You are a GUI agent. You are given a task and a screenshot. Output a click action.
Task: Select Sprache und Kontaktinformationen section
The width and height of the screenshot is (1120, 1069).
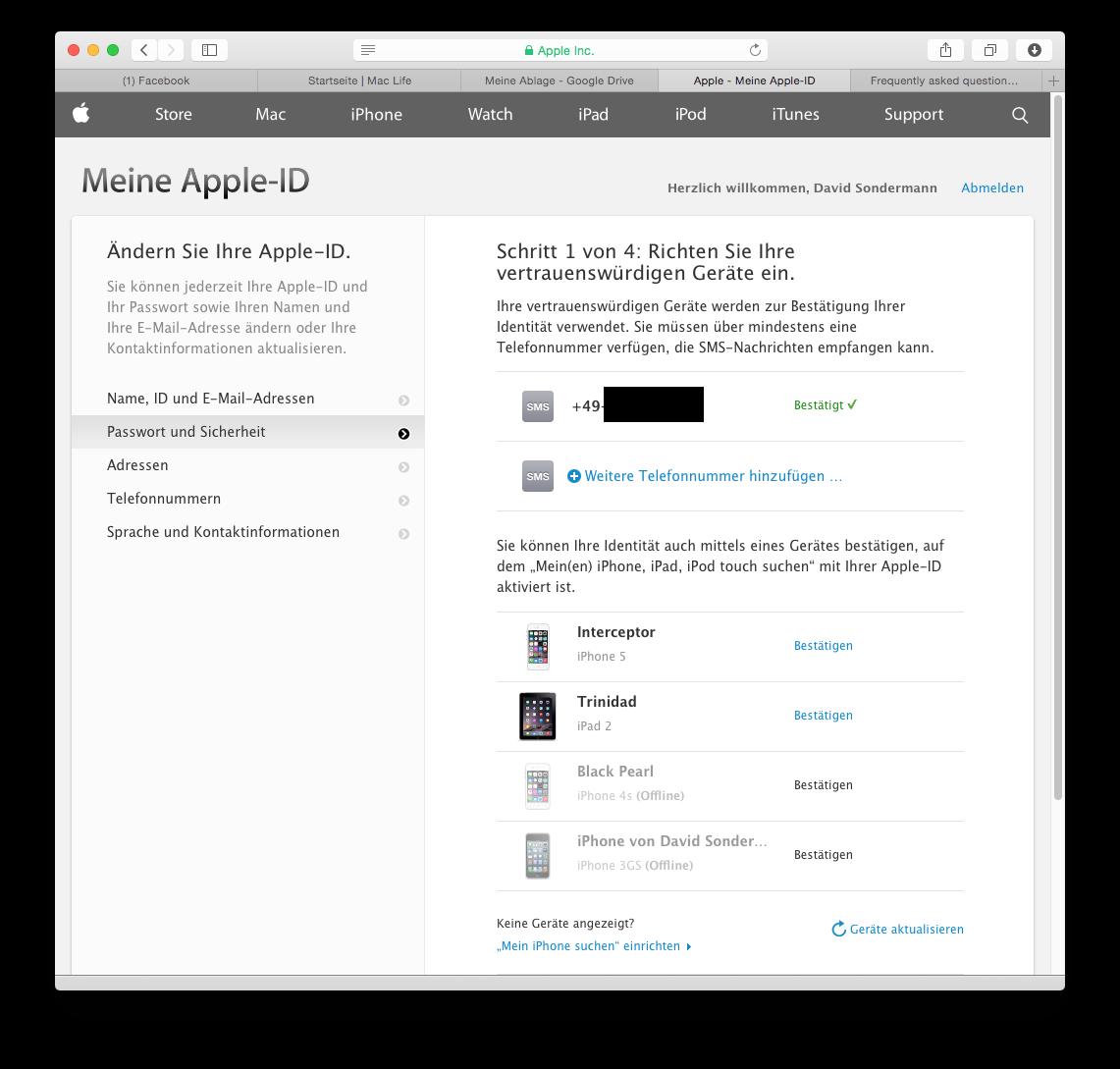click(248, 532)
